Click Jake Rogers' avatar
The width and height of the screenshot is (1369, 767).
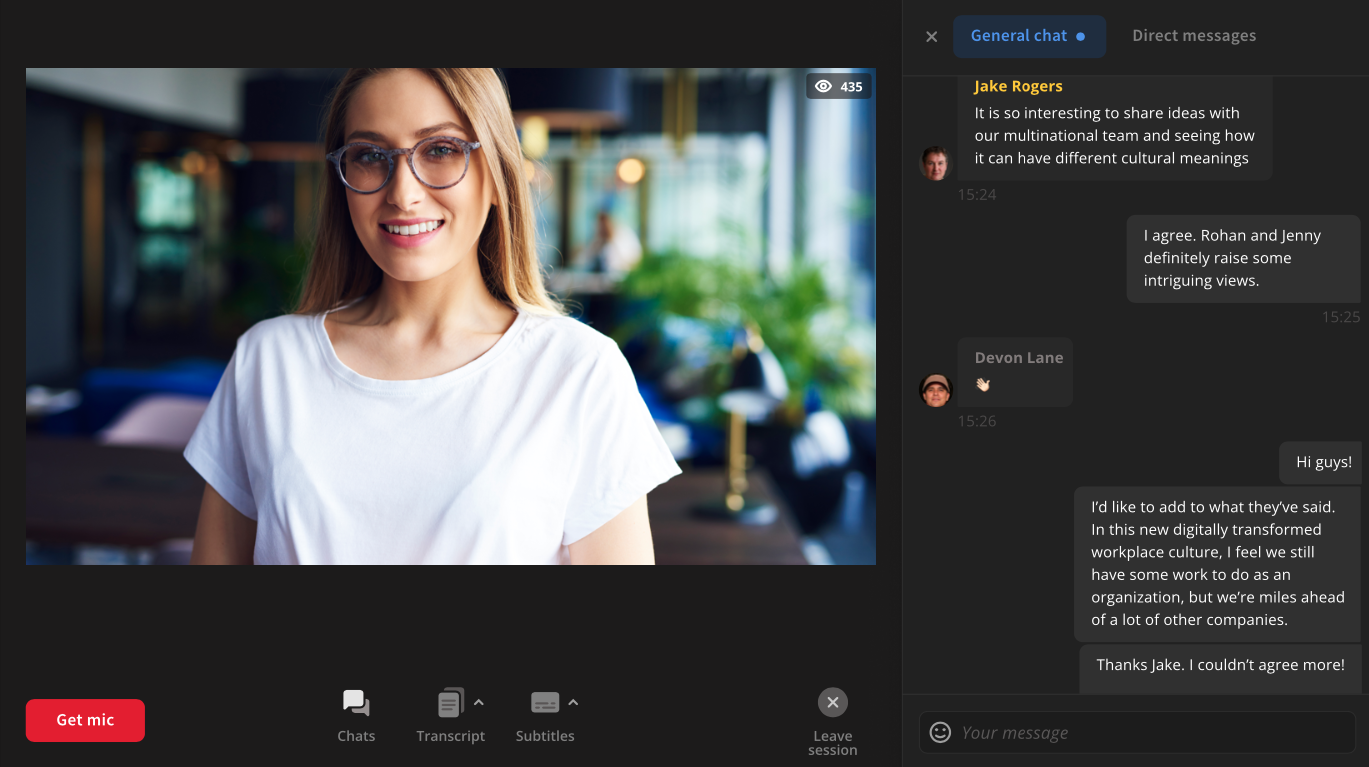click(x=935, y=163)
